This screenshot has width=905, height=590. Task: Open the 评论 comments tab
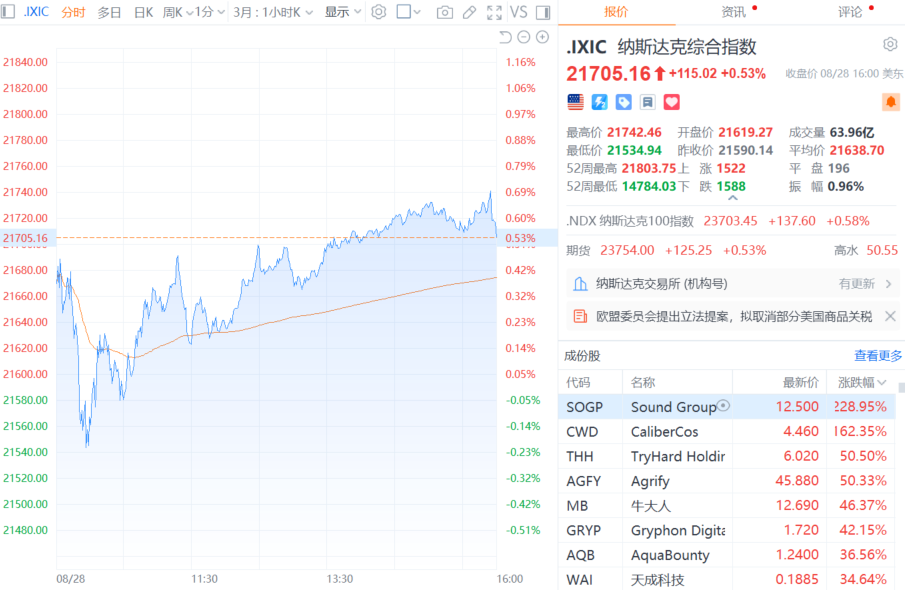pos(850,12)
